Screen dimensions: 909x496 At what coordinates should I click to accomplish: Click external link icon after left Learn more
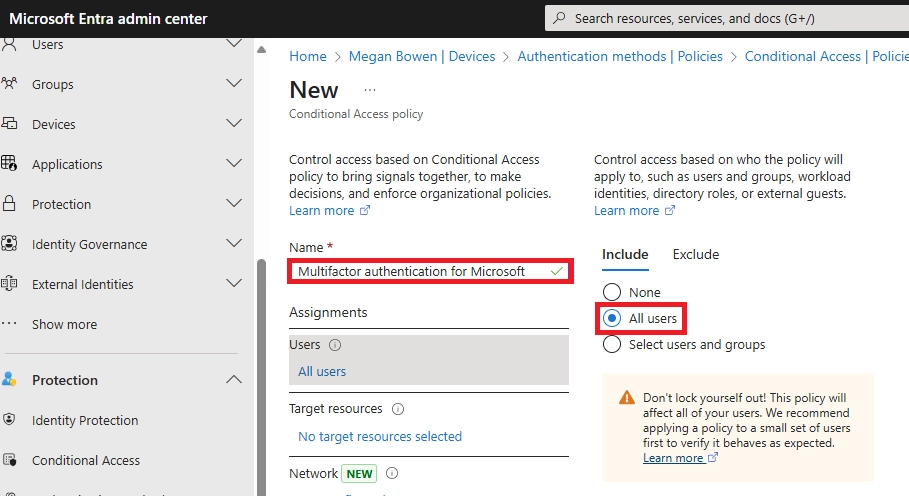coord(365,210)
